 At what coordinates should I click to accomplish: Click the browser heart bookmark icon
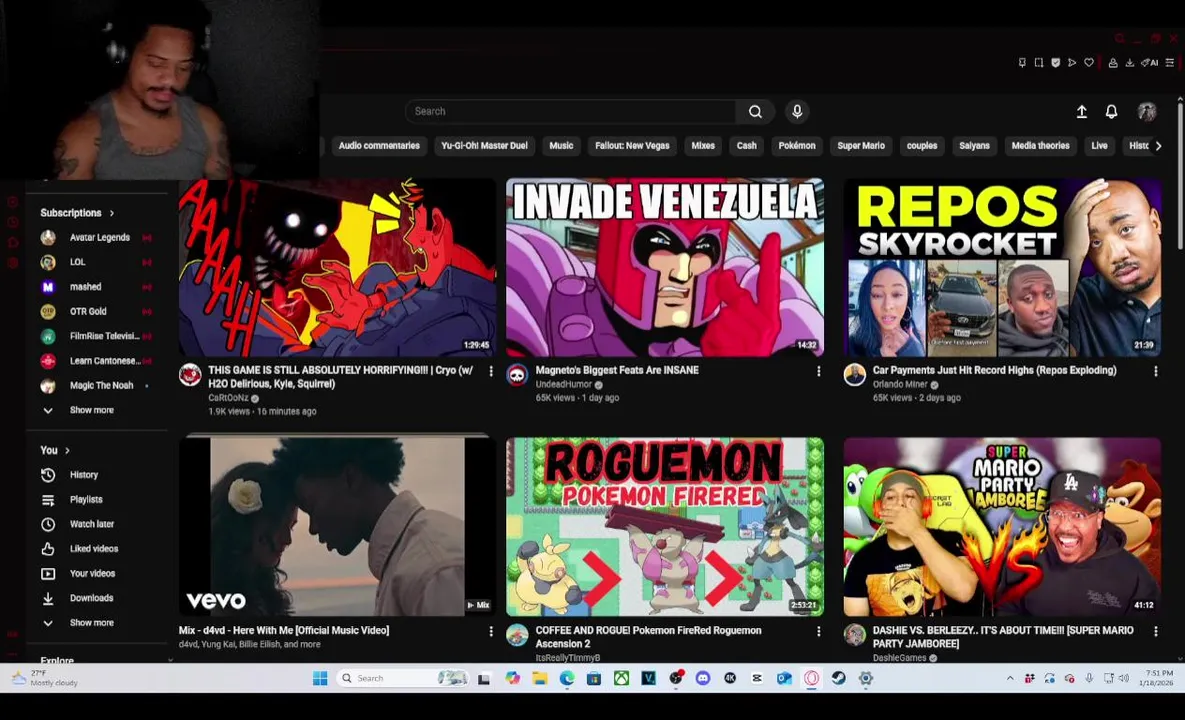pos(1088,63)
